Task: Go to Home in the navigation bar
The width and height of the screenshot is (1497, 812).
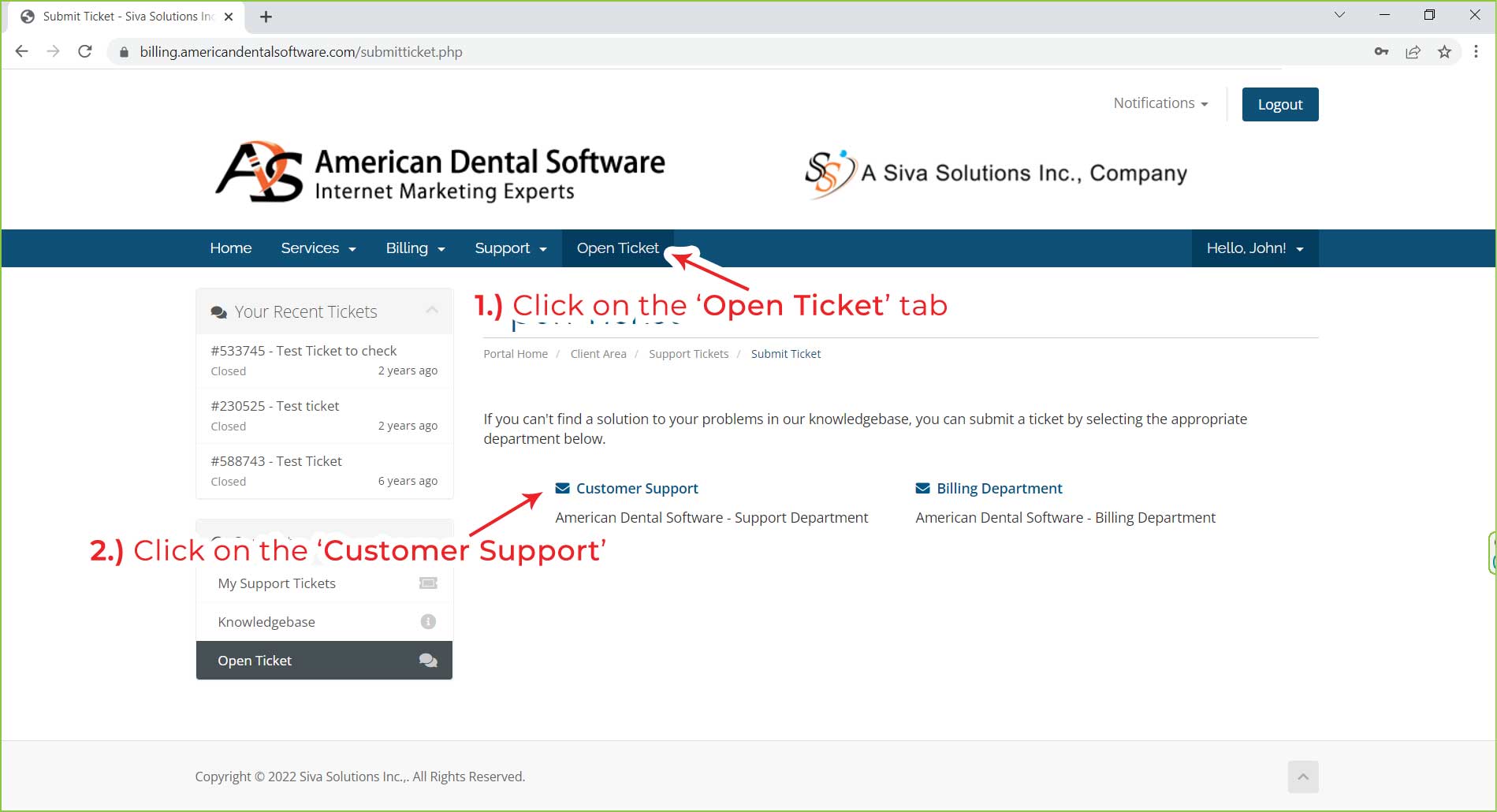Action: [x=230, y=248]
